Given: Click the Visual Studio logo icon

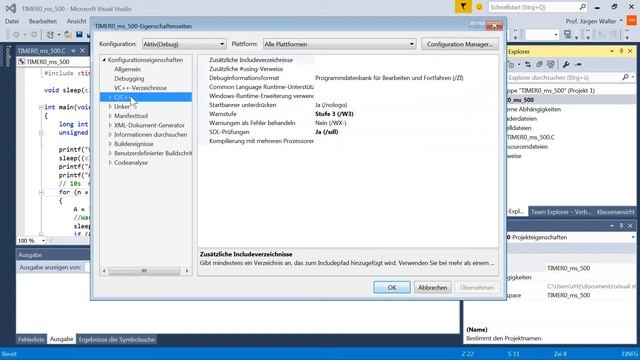Looking at the screenshot, I should tap(11, 8).
